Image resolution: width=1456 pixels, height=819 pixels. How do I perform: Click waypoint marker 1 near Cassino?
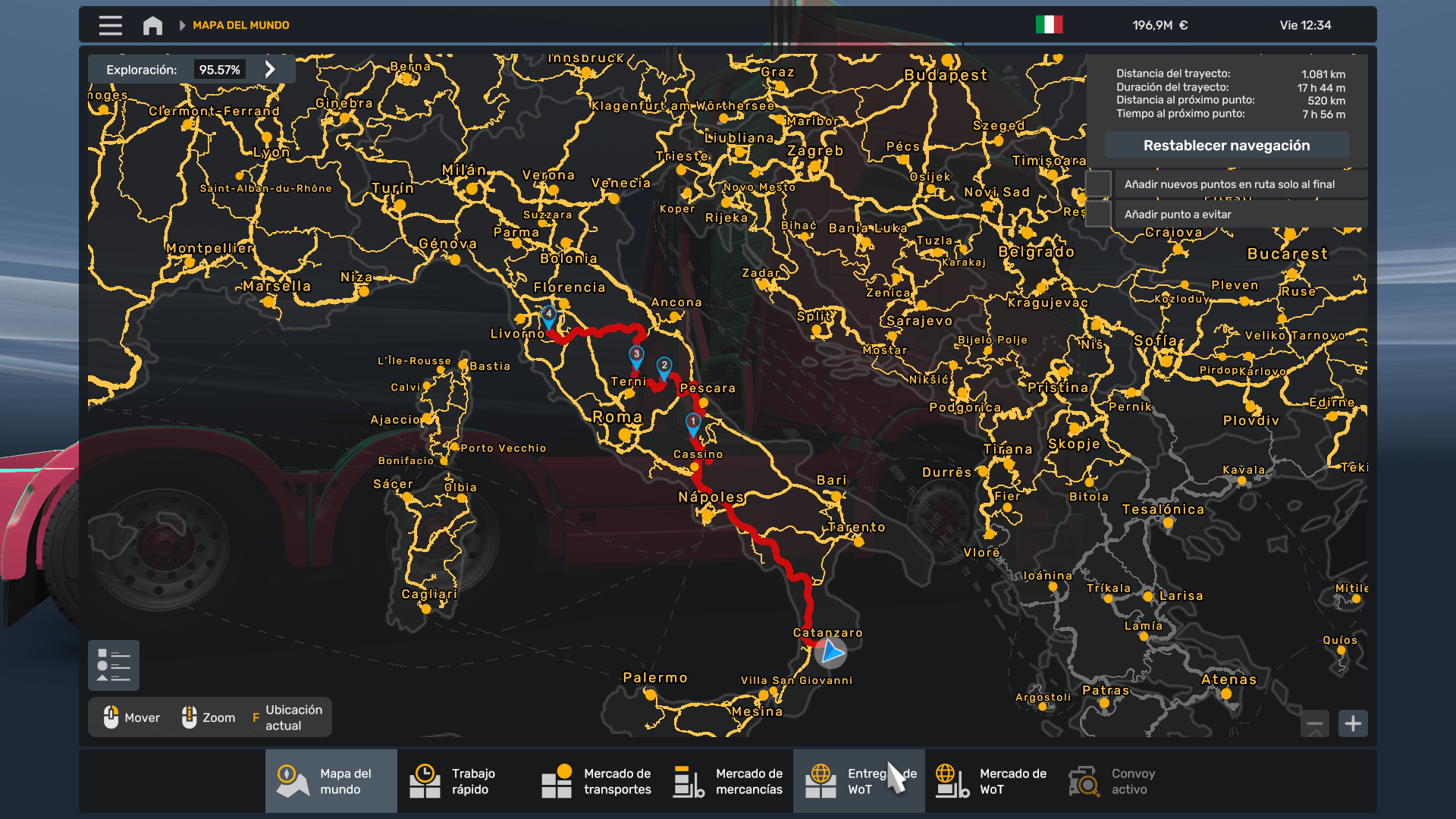click(x=692, y=422)
